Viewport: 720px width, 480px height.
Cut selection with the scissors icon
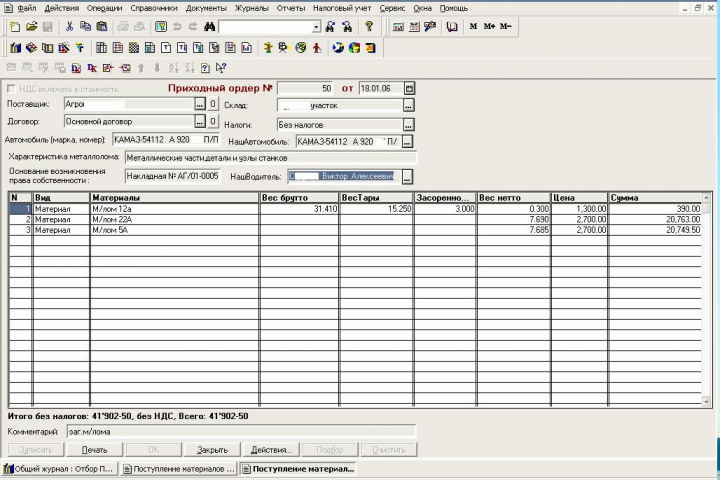click(x=69, y=27)
